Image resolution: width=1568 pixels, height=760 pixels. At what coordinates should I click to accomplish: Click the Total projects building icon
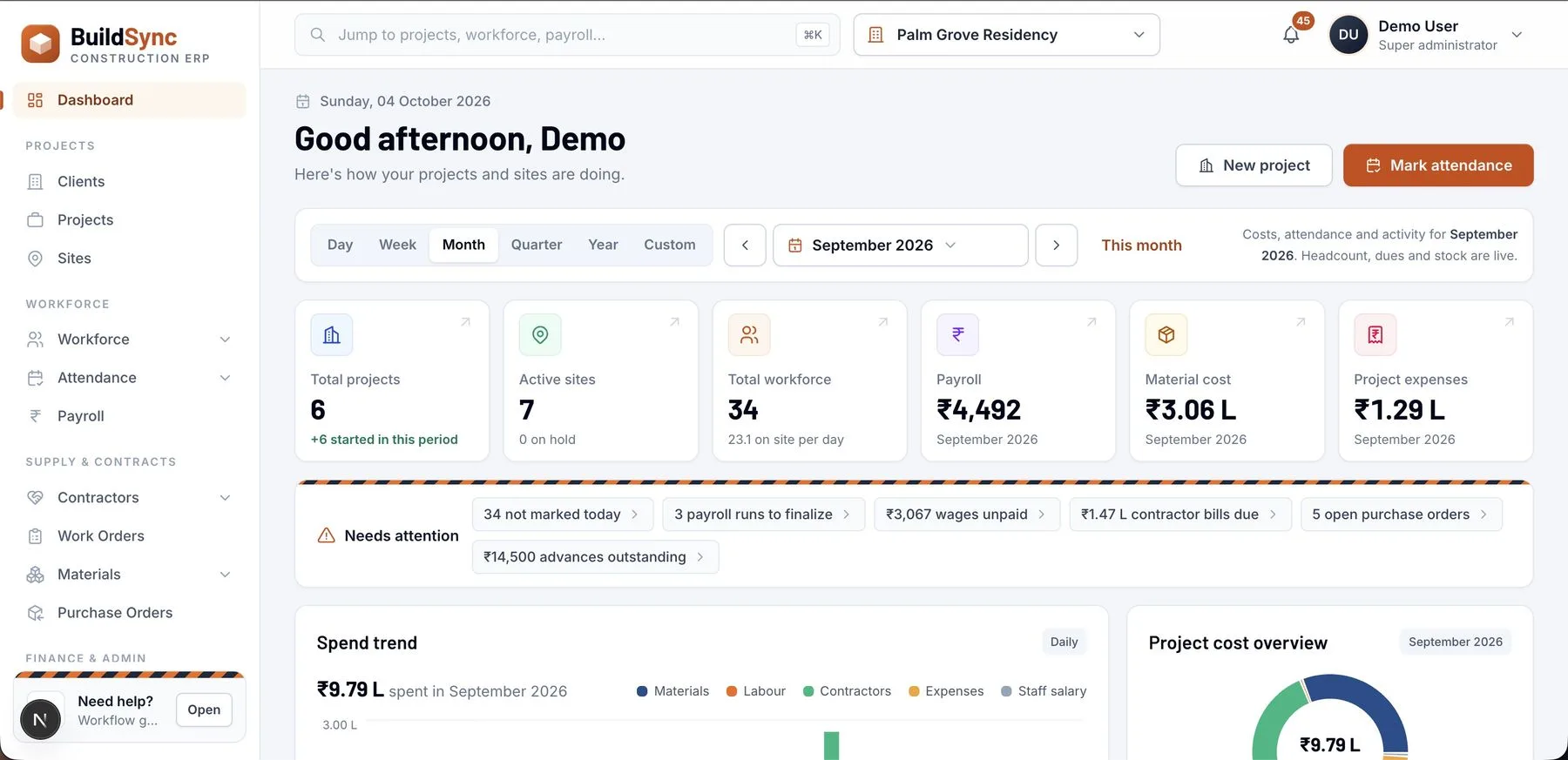(332, 335)
